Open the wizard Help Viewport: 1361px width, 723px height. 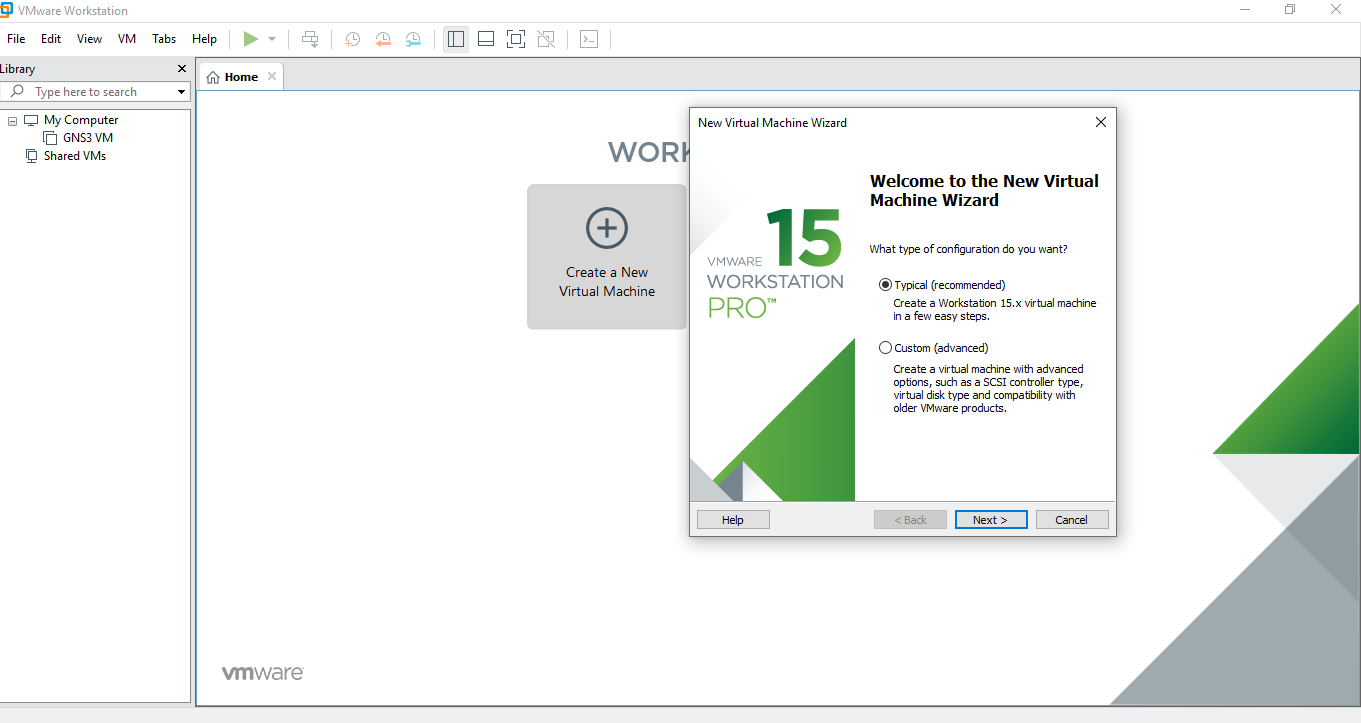(733, 519)
